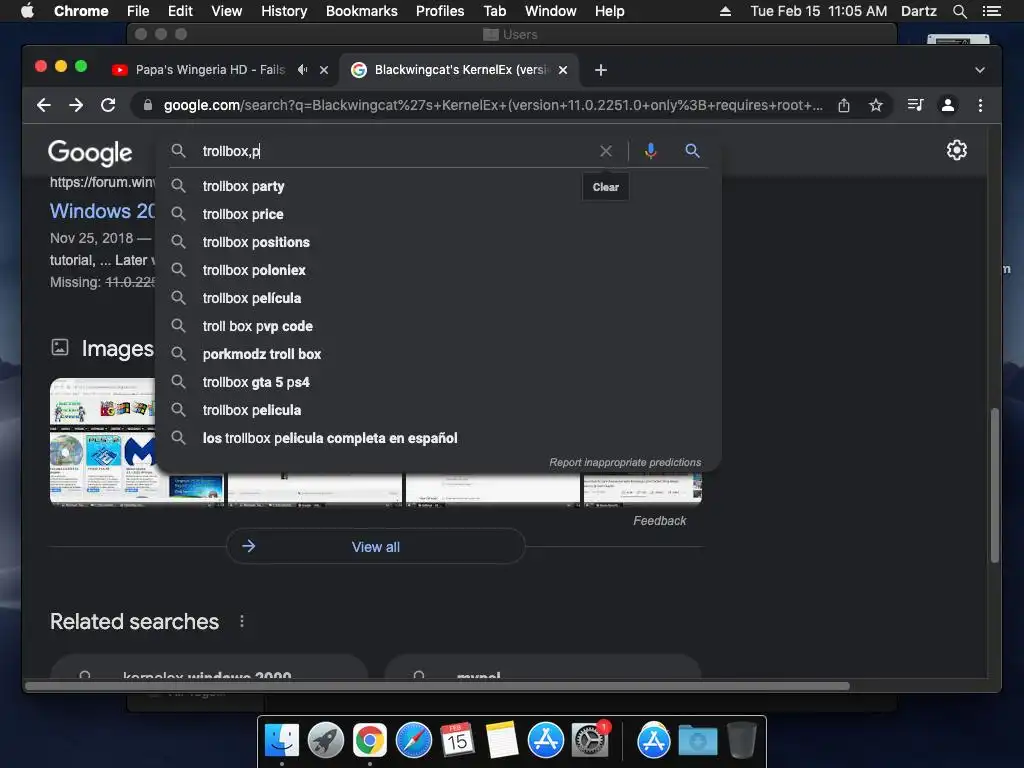
Task: Click the address bar URL field
Action: (492, 105)
